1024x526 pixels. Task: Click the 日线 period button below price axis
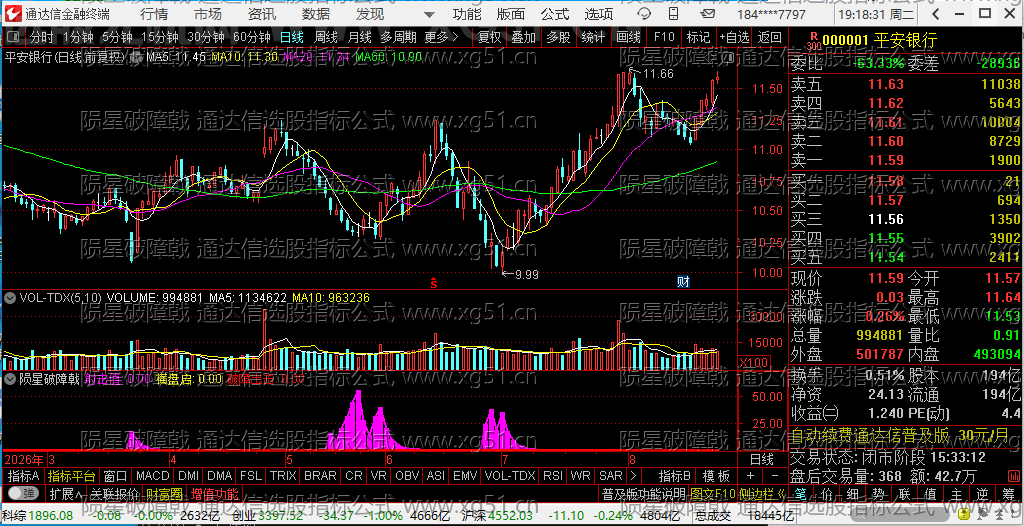point(761,459)
